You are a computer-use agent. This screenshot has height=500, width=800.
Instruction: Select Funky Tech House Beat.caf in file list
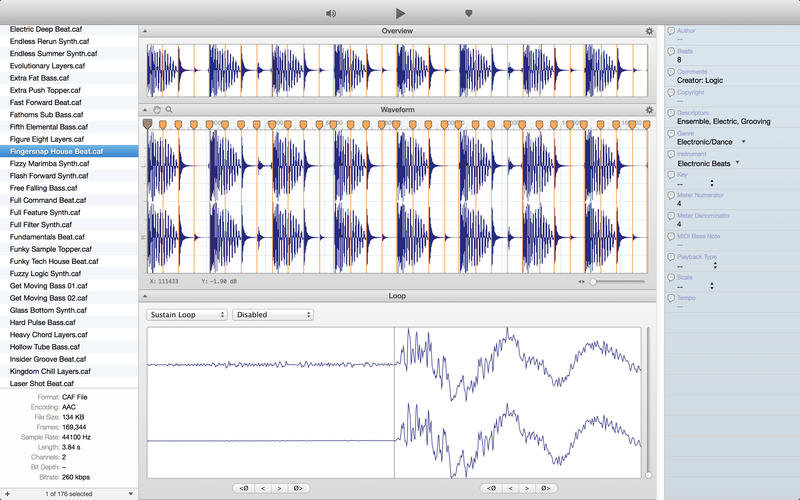(x=54, y=261)
